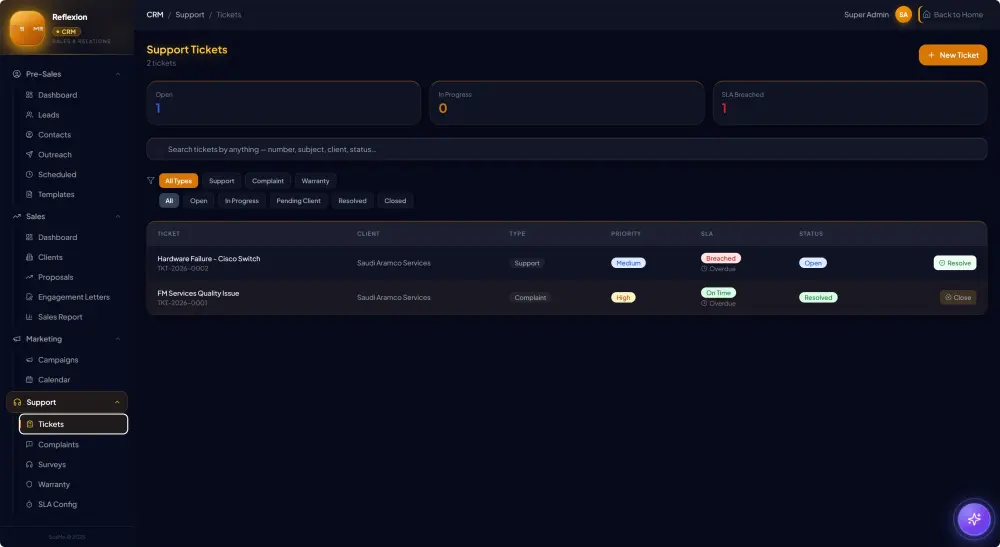Click the In Progress summary card
Image resolution: width=1000 pixels, height=547 pixels.
567,103
